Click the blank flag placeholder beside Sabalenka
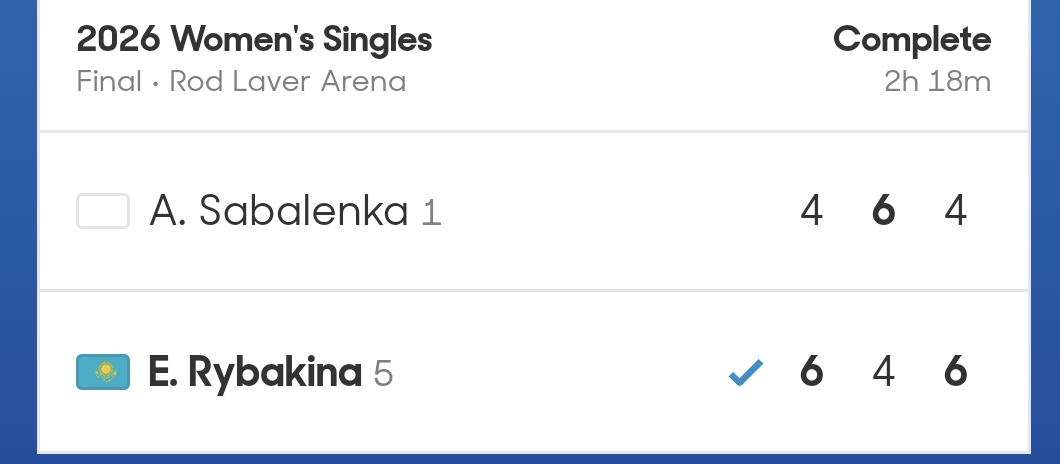The height and width of the screenshot is (464, 1060). click(103, 211)
